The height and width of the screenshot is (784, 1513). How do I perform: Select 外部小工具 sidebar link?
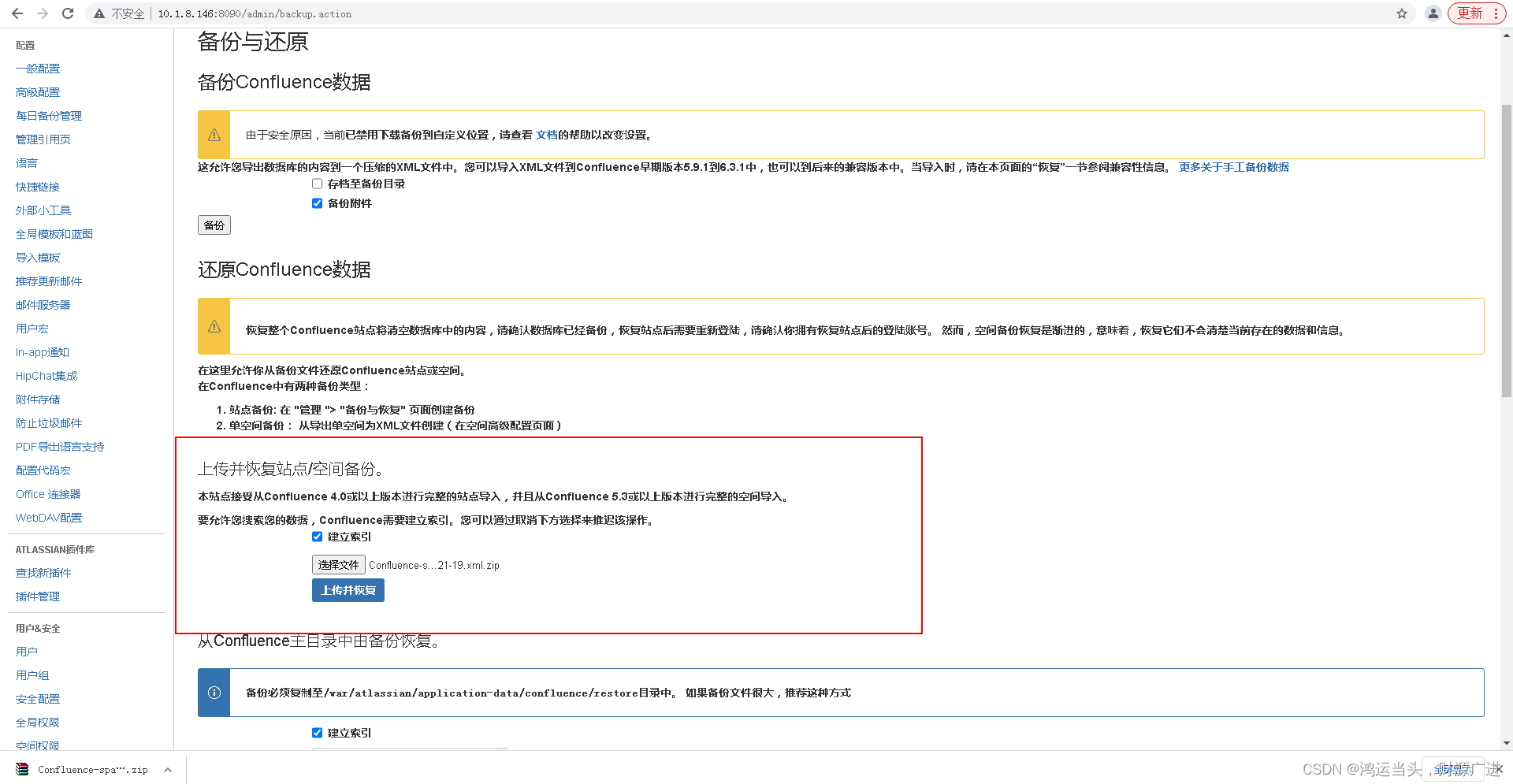43,210
